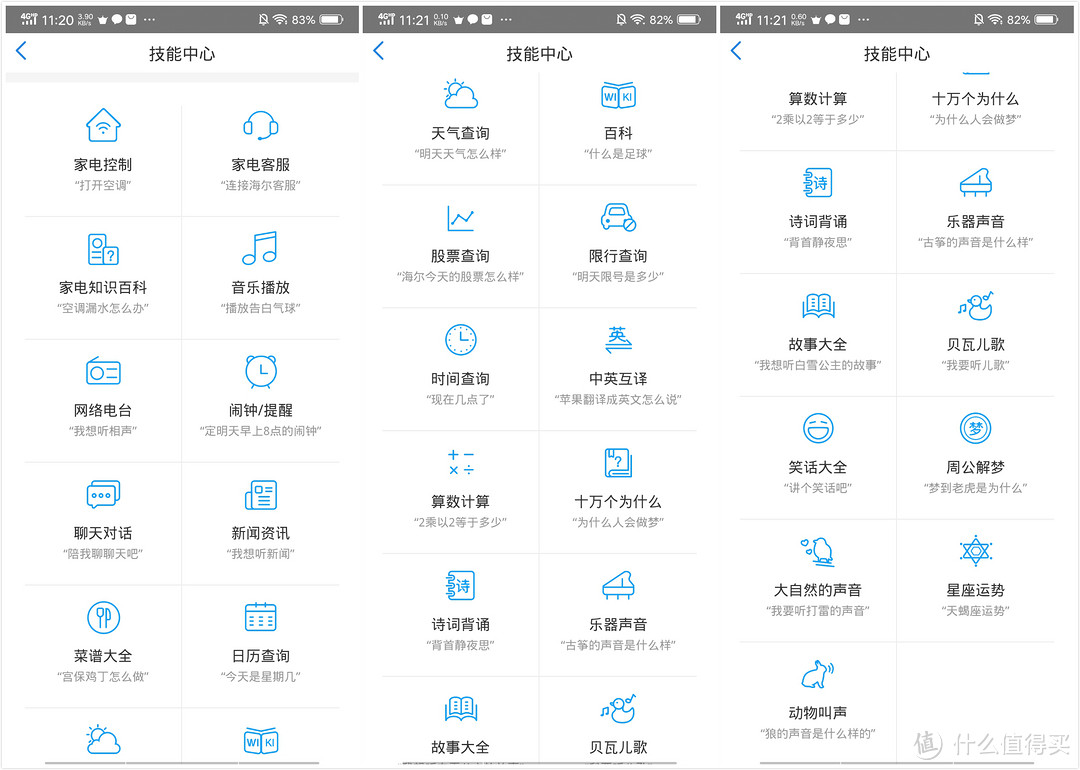Tap the example phrase "什么是足球"

618,154
